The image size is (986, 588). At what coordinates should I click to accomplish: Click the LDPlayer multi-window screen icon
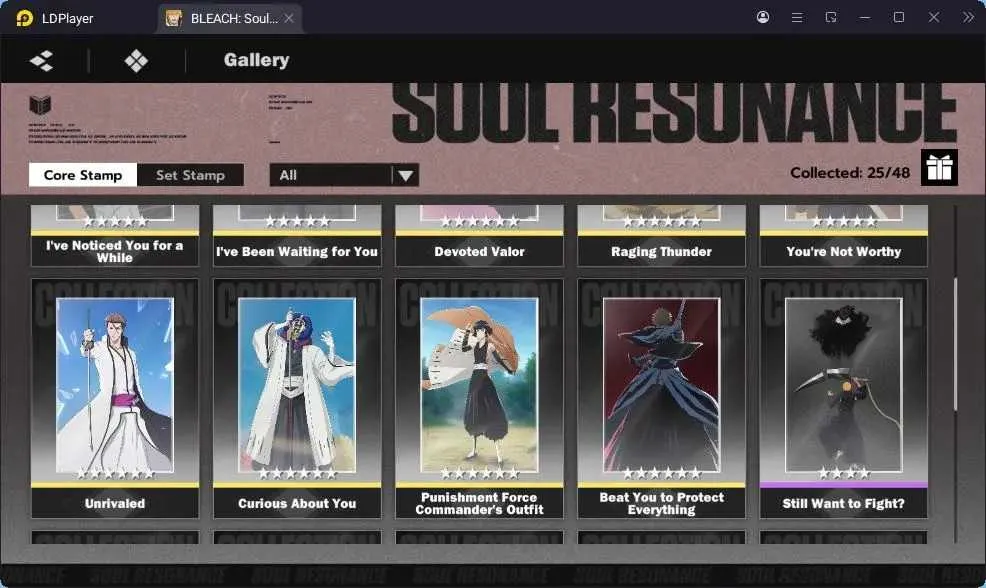tap(831, 17)
